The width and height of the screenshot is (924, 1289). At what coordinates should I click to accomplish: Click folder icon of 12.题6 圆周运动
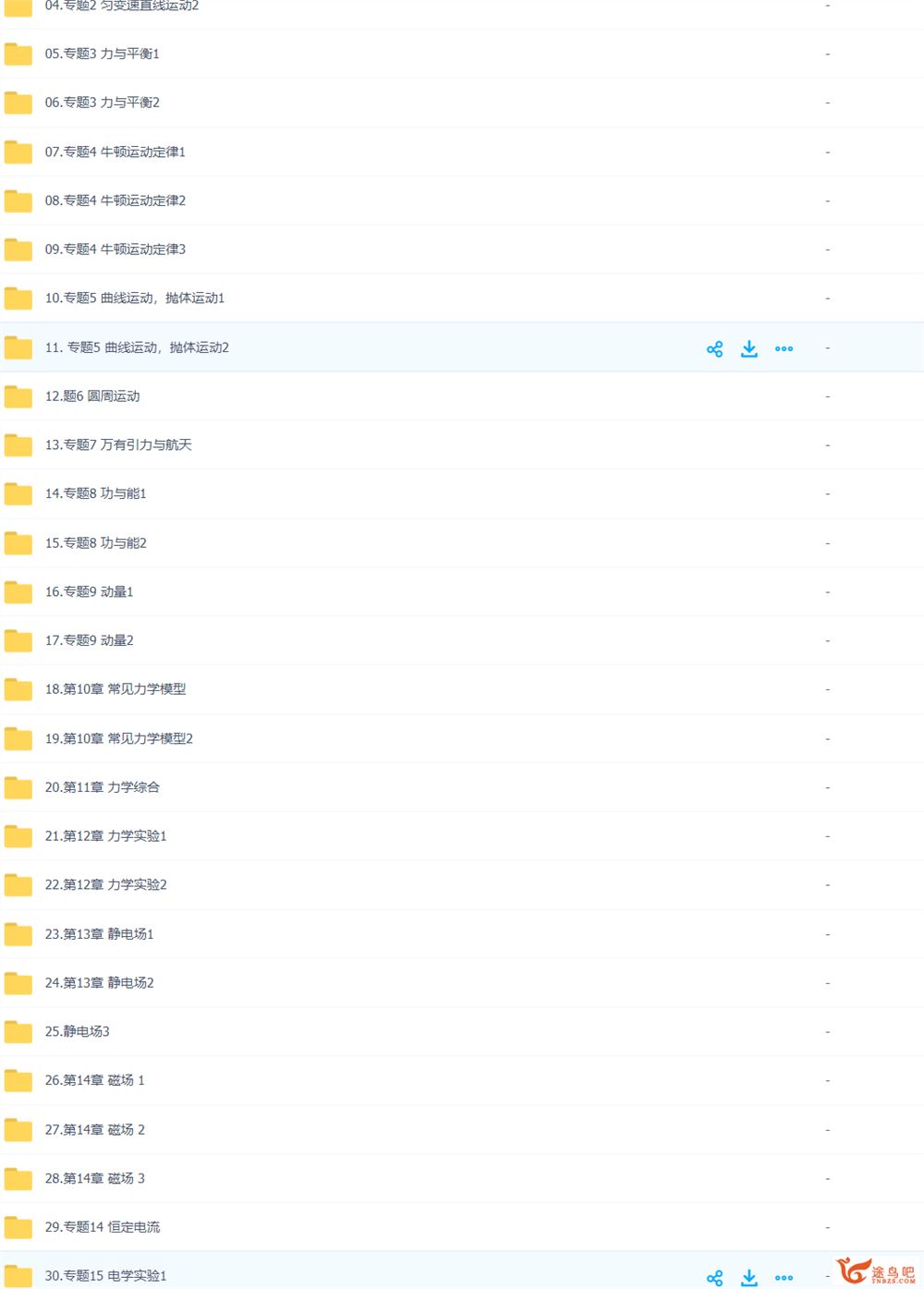[18, 396]
